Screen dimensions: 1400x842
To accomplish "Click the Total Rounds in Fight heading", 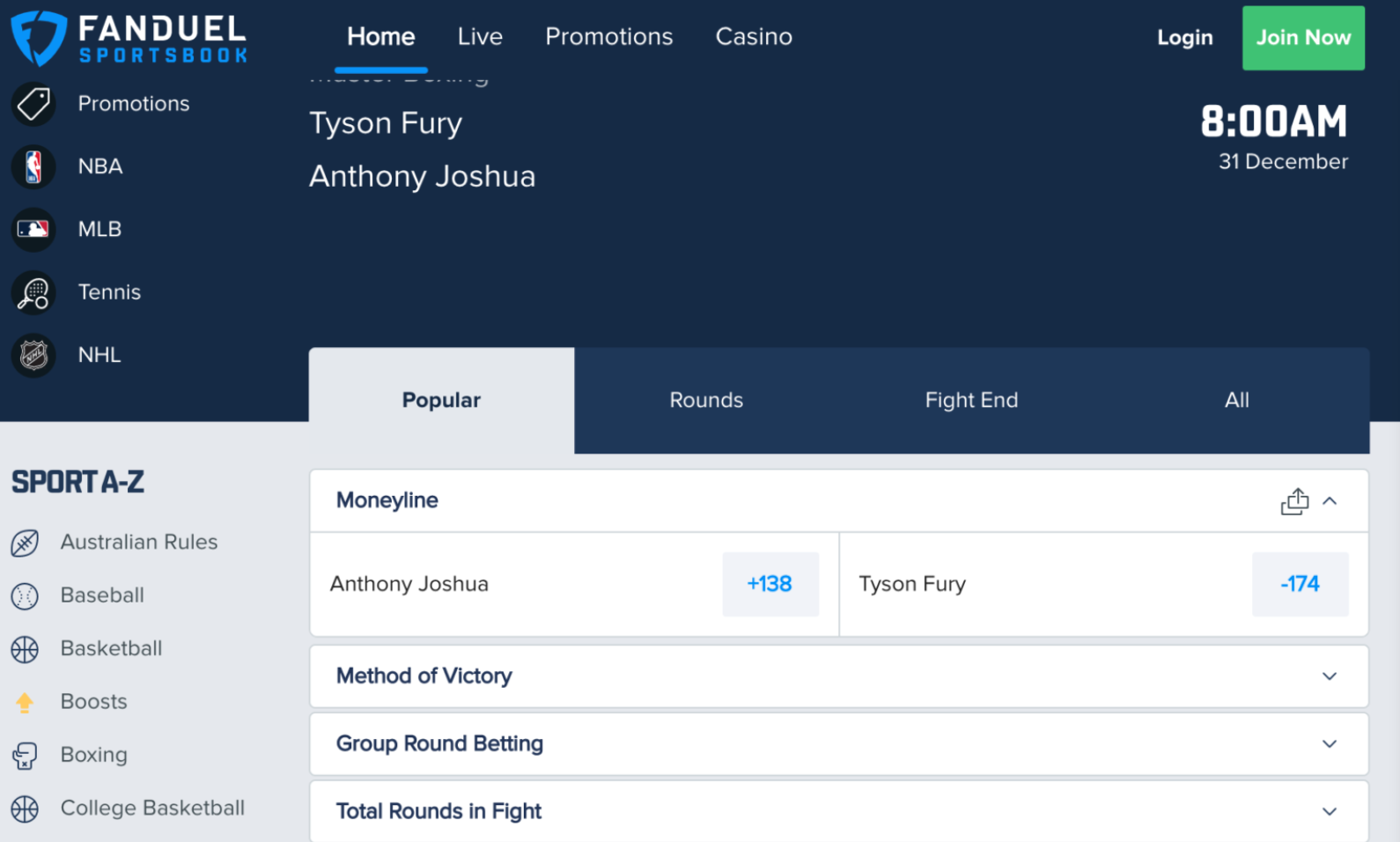I will [438, 812].
